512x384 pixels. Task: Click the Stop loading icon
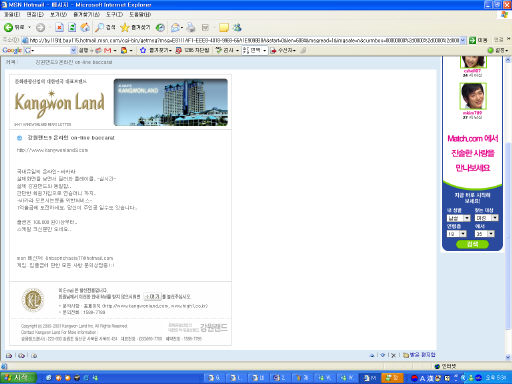point(59,28)
